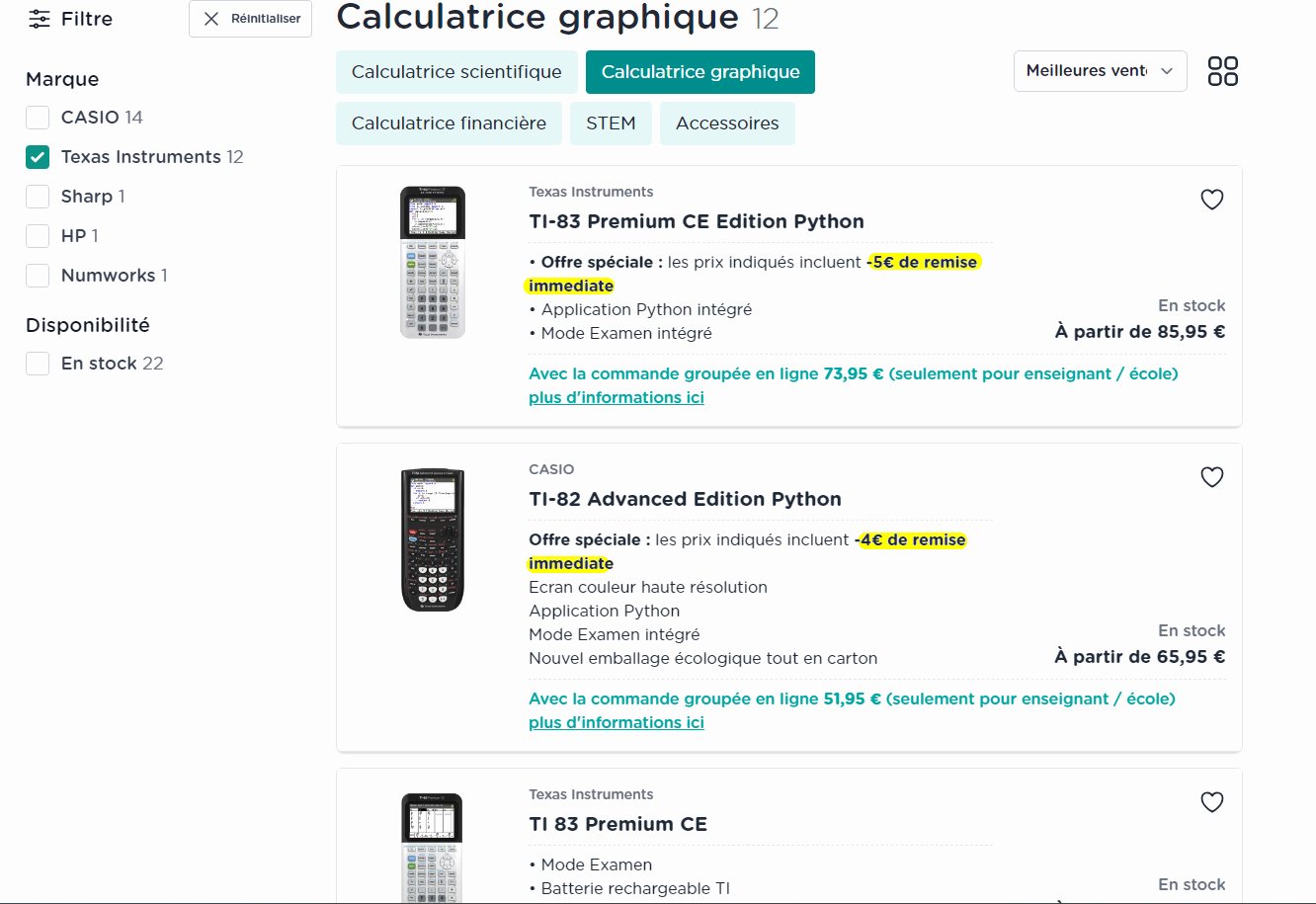Switch to grid view icon
Viewport: 1316px width, 904px height.
[x=1223, y=71]
